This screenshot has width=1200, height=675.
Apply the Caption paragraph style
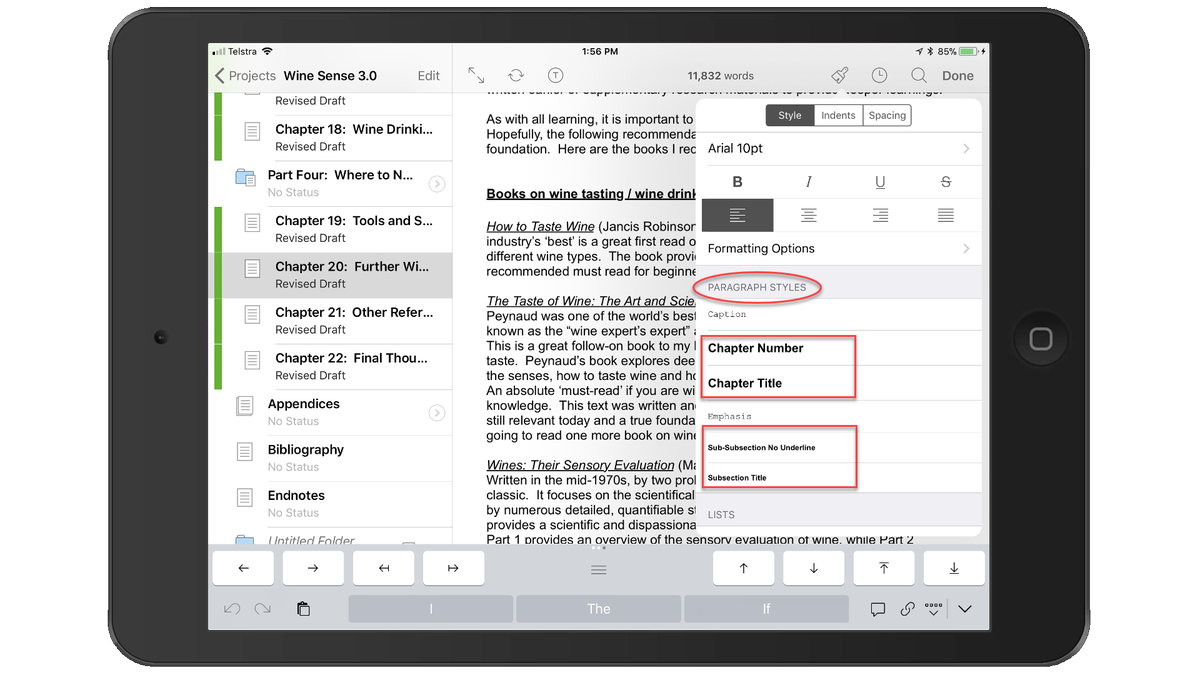(839, 314)
